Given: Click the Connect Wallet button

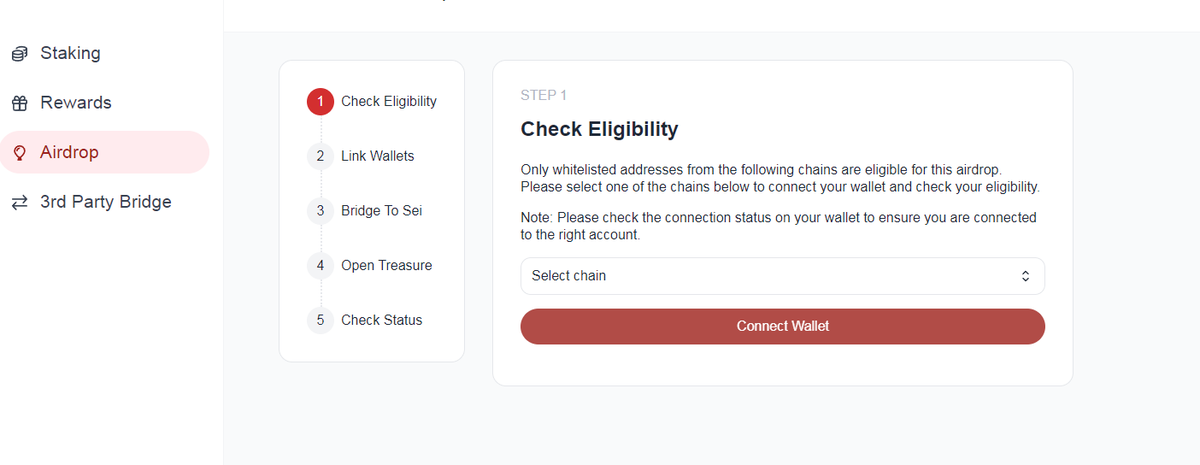Looking at the screenshot, I should (x=782, y=326).
